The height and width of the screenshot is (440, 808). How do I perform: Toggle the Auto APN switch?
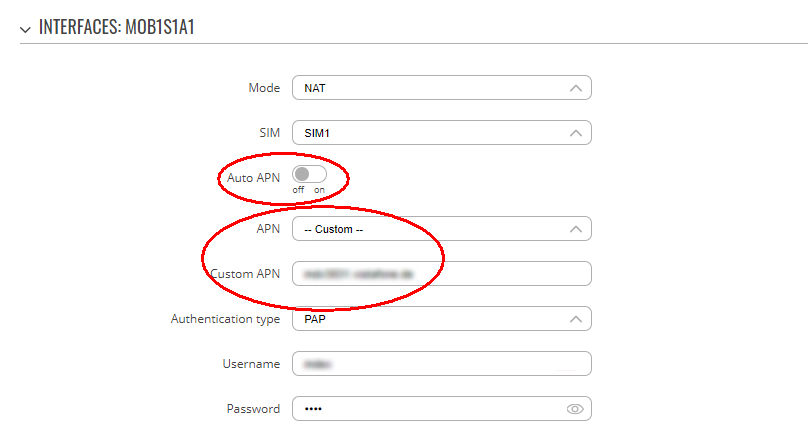click(309, 174)
